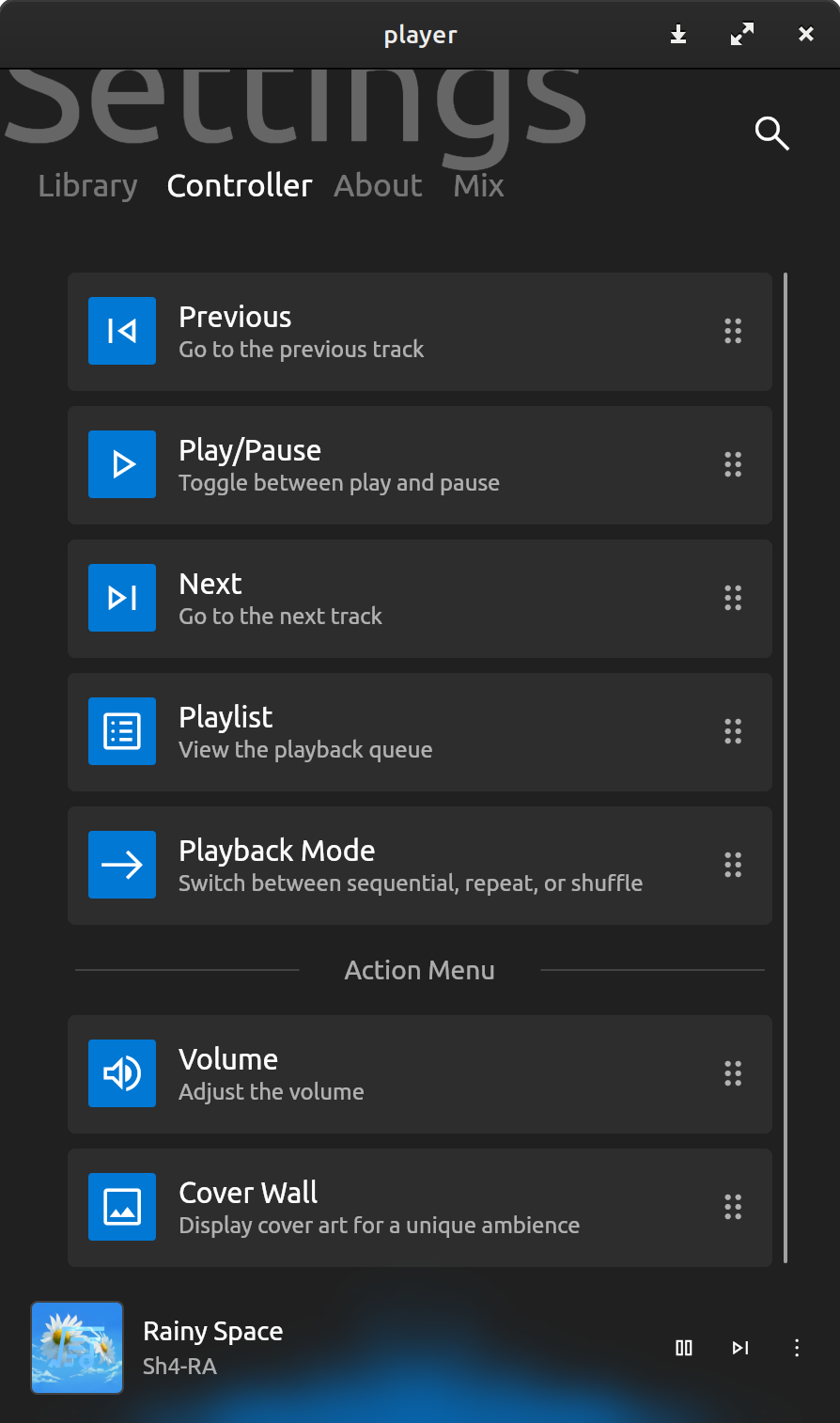Click the vertical scrollbar of the controller list
840x1423 pixels.
[785, 768]
